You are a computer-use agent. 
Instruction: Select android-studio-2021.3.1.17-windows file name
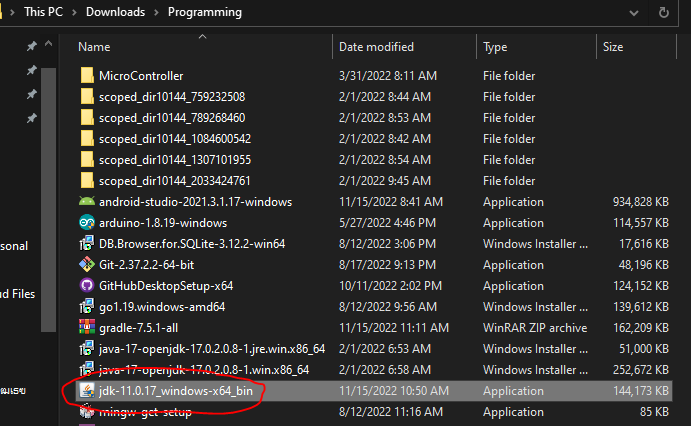pos(195,202)
